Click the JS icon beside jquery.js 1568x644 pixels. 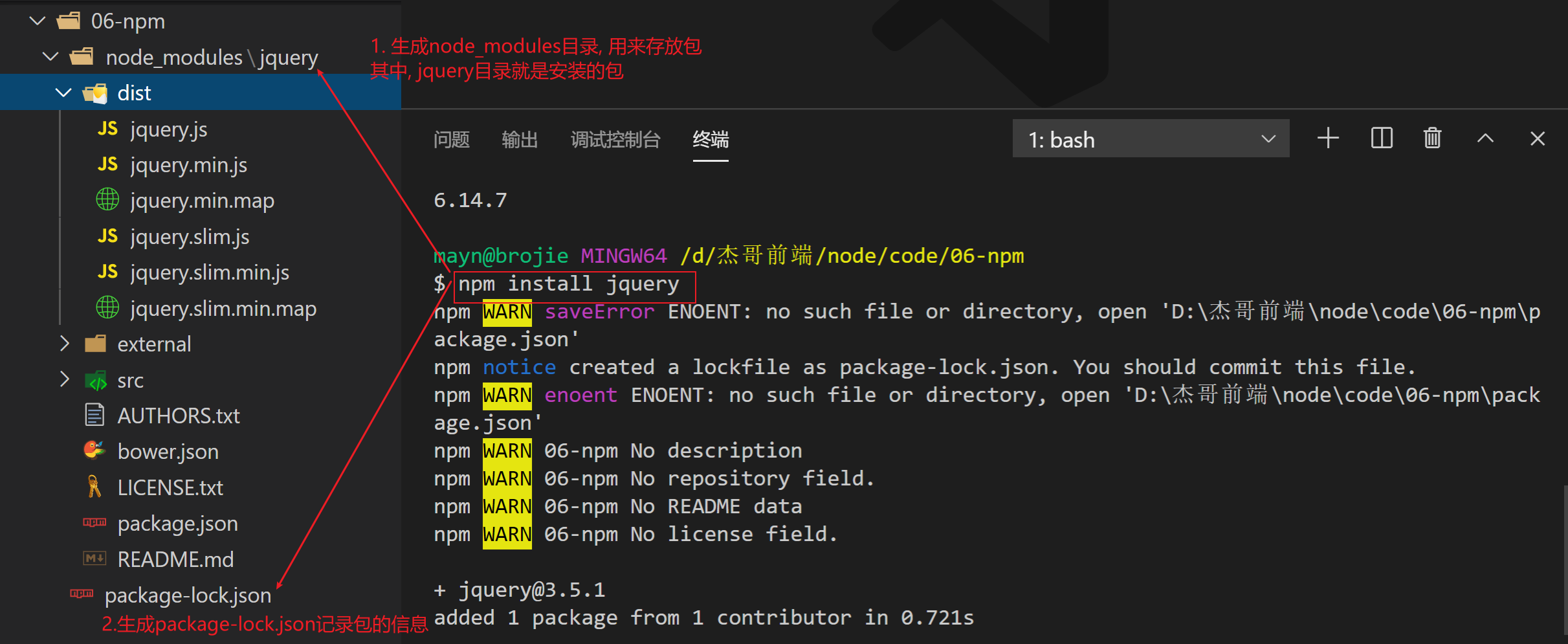pyautogui.click(x=107, y=129)
